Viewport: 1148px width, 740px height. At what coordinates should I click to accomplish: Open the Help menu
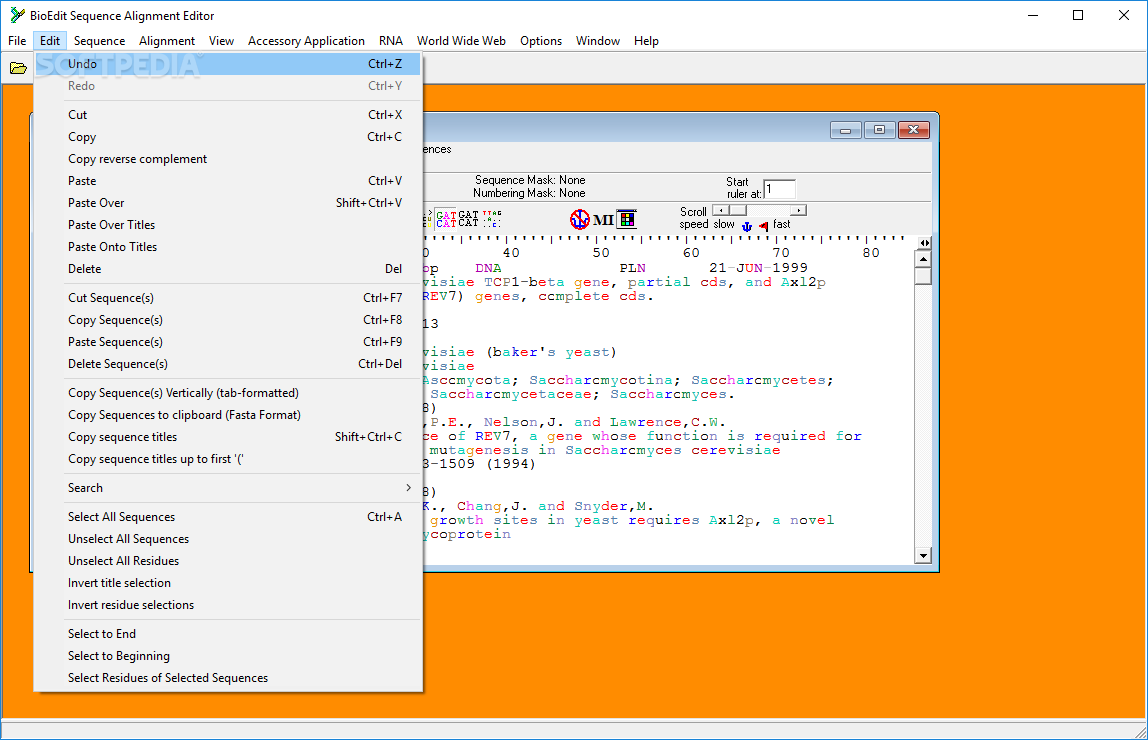(646, 41)
